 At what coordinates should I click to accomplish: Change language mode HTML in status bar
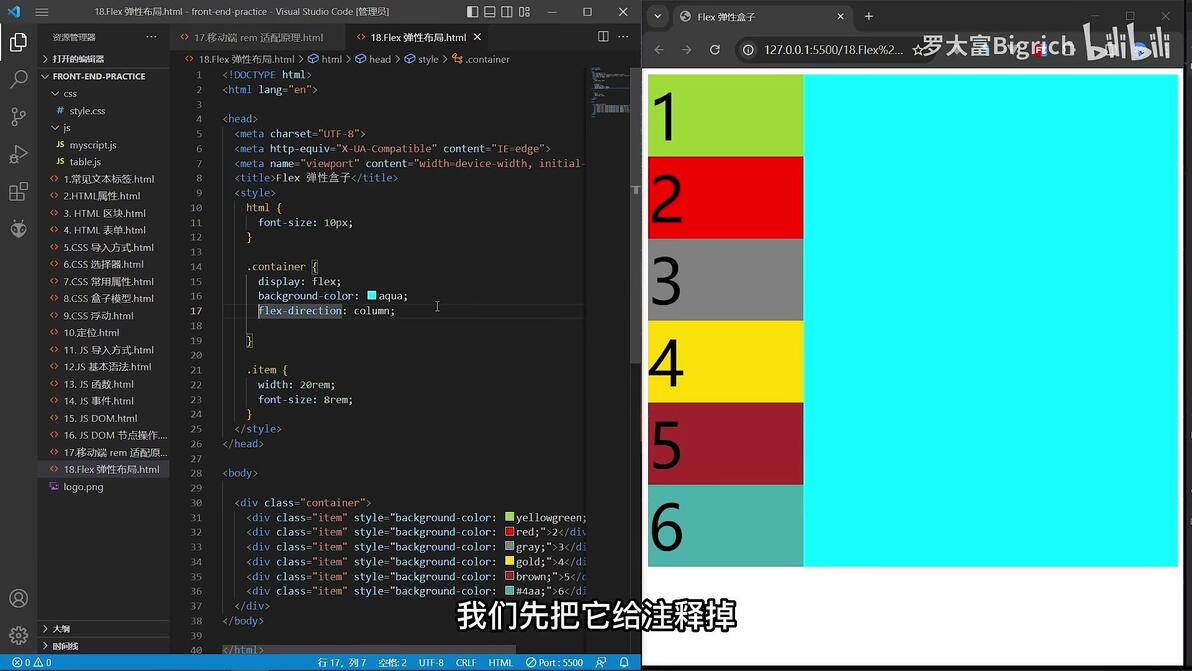pyautogui.click(x=500, y=663)
